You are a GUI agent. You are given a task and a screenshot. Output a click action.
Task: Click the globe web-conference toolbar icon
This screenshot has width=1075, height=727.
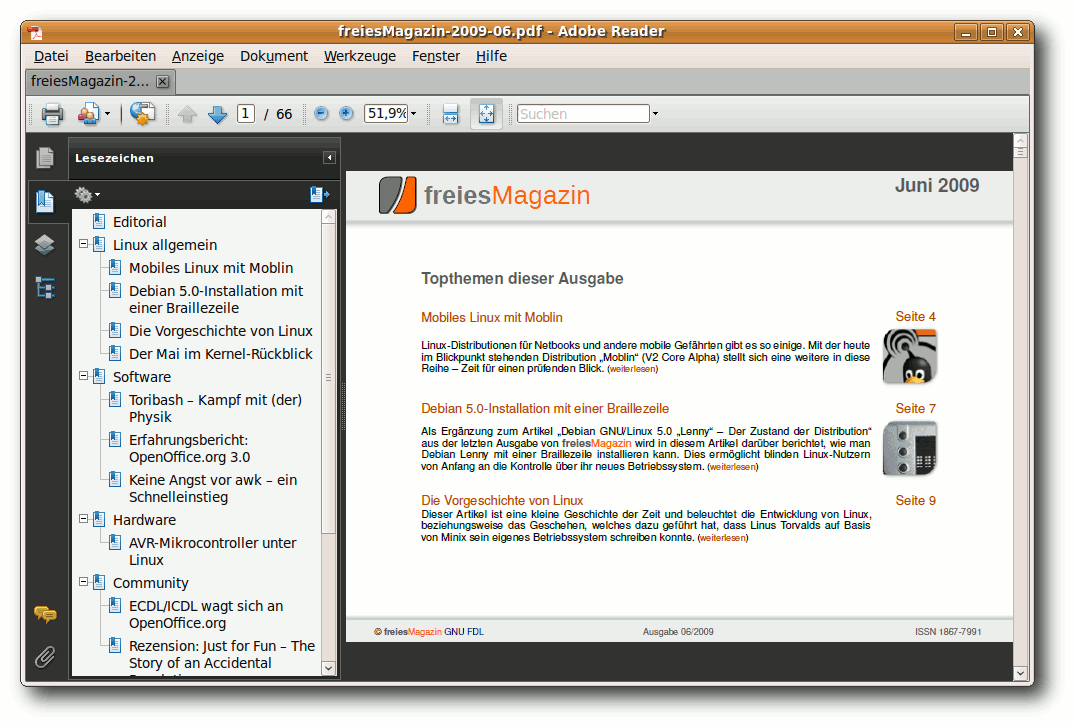click(143, 114)
